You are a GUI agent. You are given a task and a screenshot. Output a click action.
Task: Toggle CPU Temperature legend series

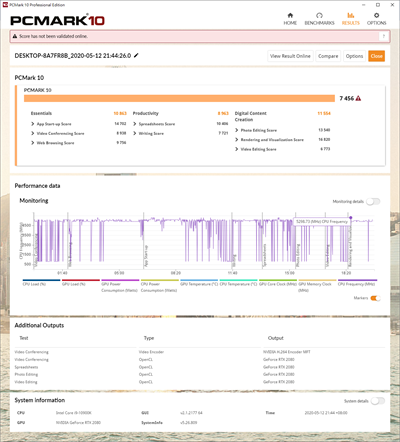(x=238, y=282)
